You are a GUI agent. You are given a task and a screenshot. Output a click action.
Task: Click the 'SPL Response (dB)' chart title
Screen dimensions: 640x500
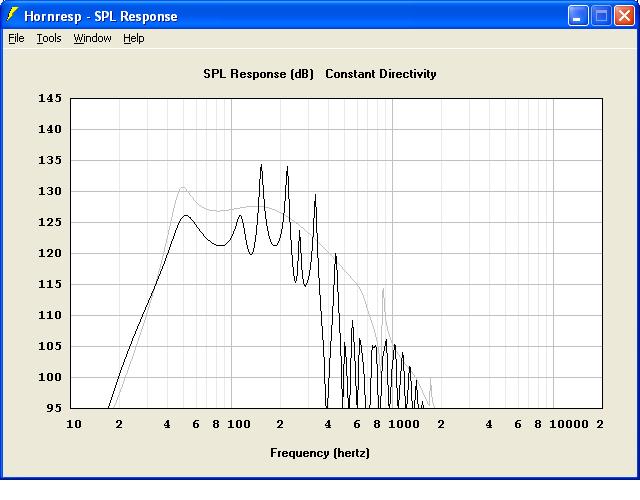258,74
